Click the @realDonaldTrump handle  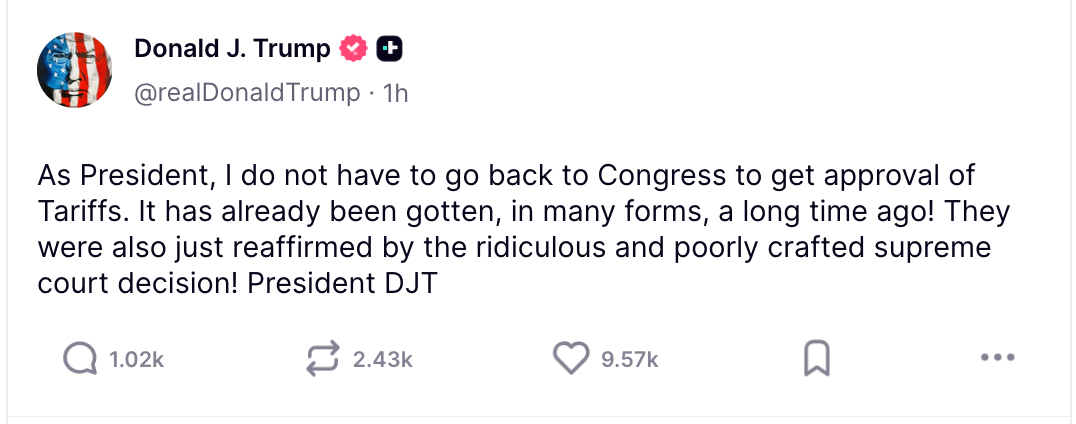247,93
